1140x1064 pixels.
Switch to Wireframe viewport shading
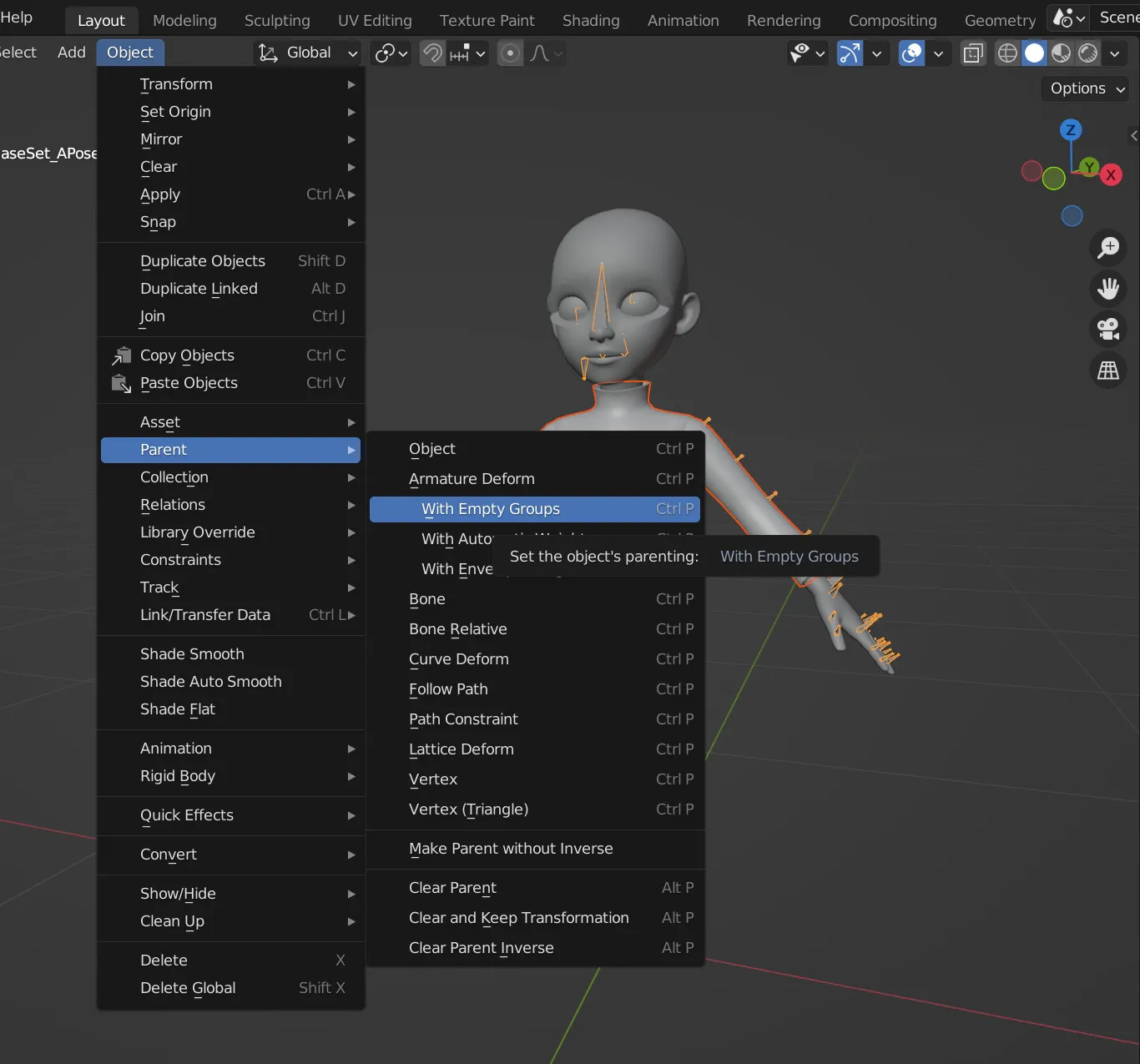1007,53
